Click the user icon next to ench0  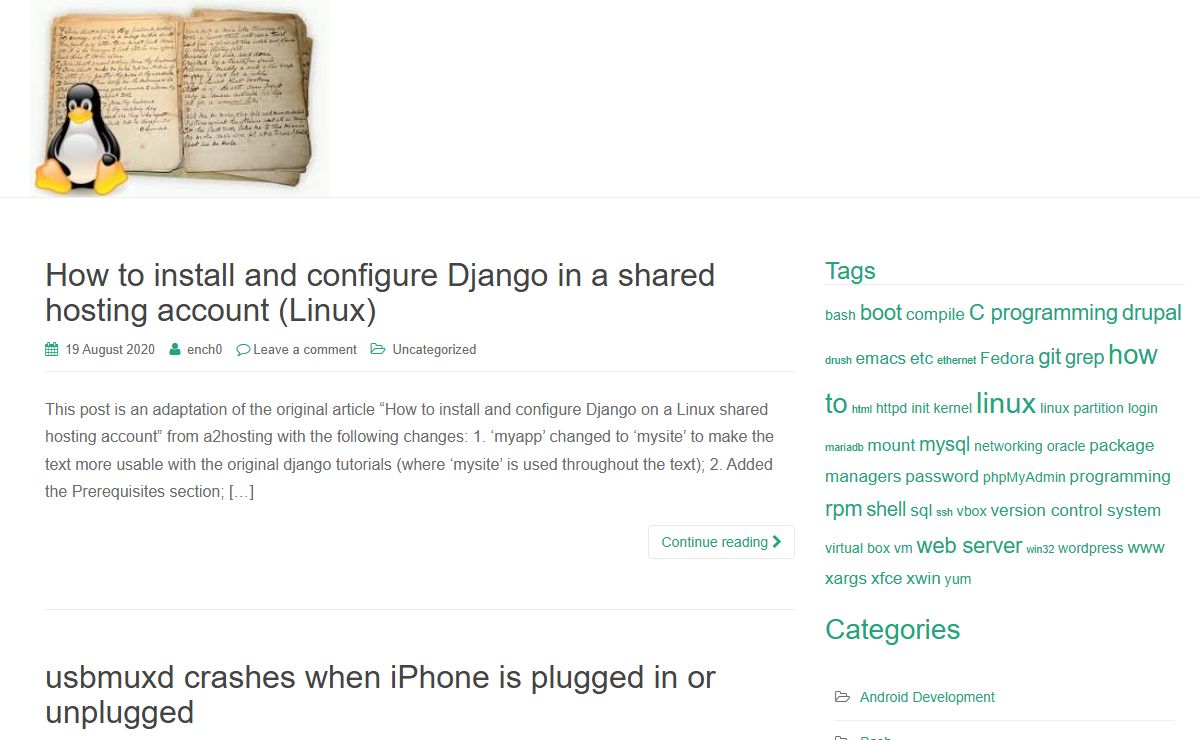[175, 350]
